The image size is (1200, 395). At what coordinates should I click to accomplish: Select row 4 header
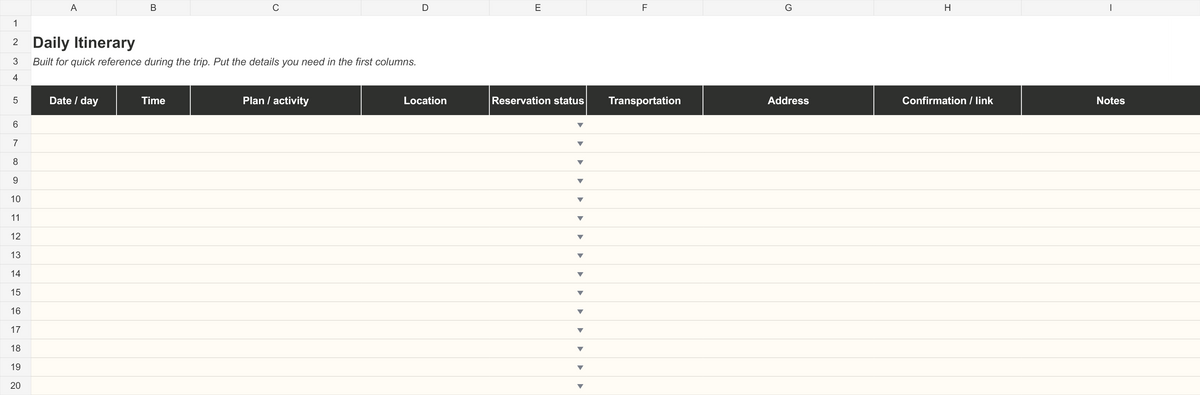click(x=15, y=78)
